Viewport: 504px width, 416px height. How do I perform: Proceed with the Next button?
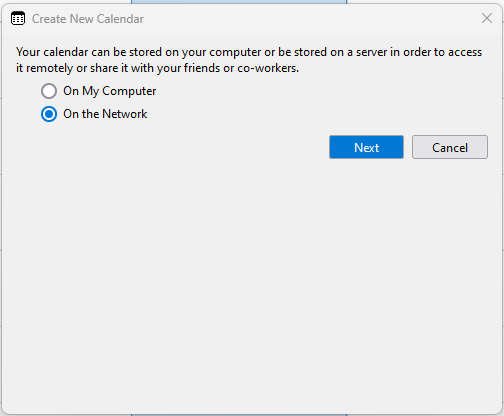(x=366, y=147)
